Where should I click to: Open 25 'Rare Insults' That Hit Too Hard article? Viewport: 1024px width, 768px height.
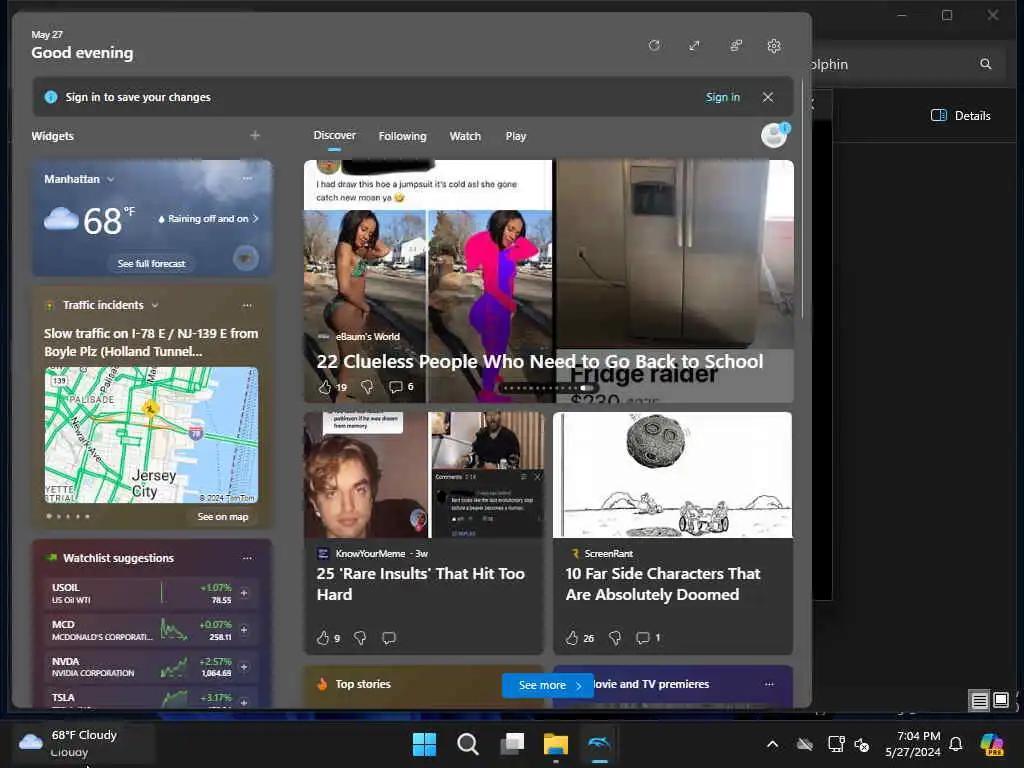click(x=421, y=584)
